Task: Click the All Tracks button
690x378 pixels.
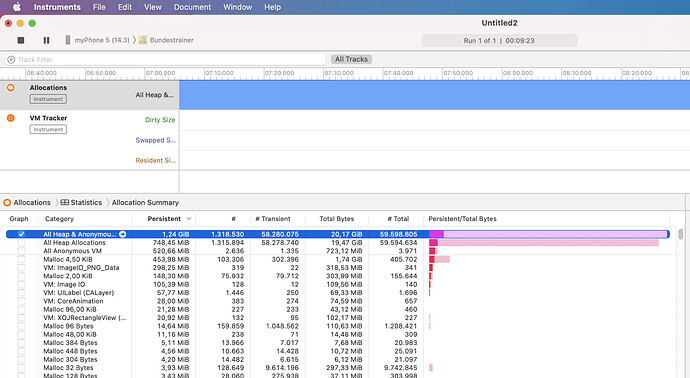Action: (351, 59)
